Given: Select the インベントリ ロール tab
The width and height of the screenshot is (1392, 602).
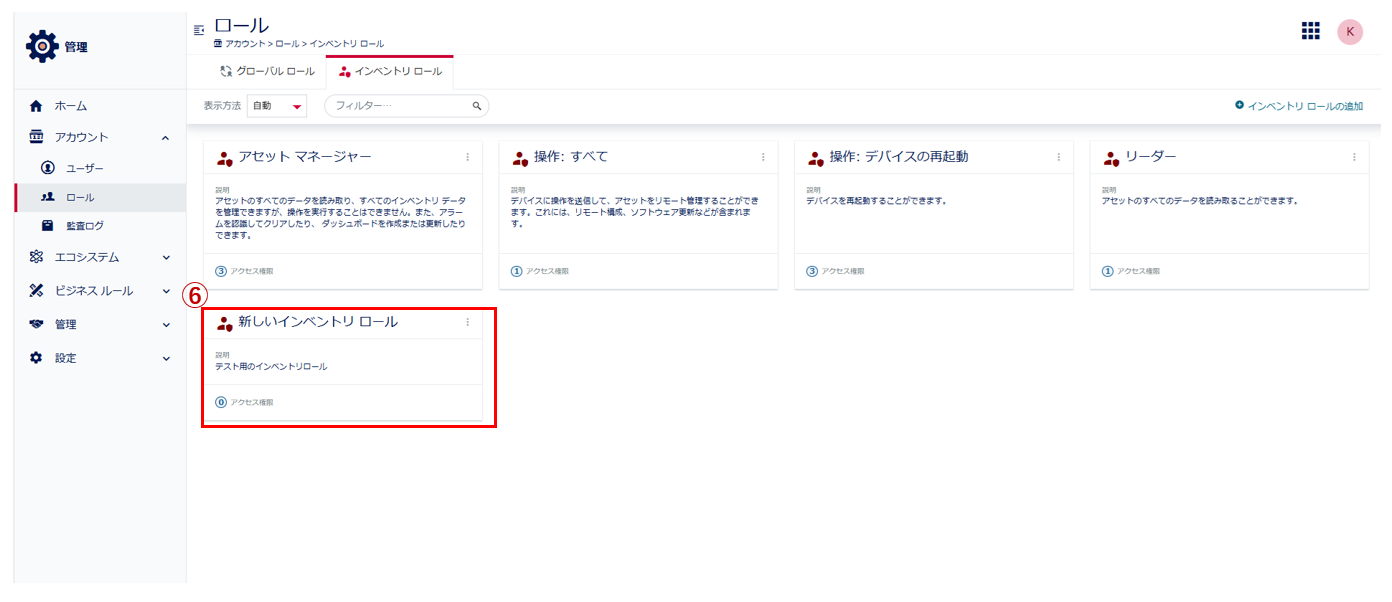Looking at the screenshot, I should tap(390, 72).
